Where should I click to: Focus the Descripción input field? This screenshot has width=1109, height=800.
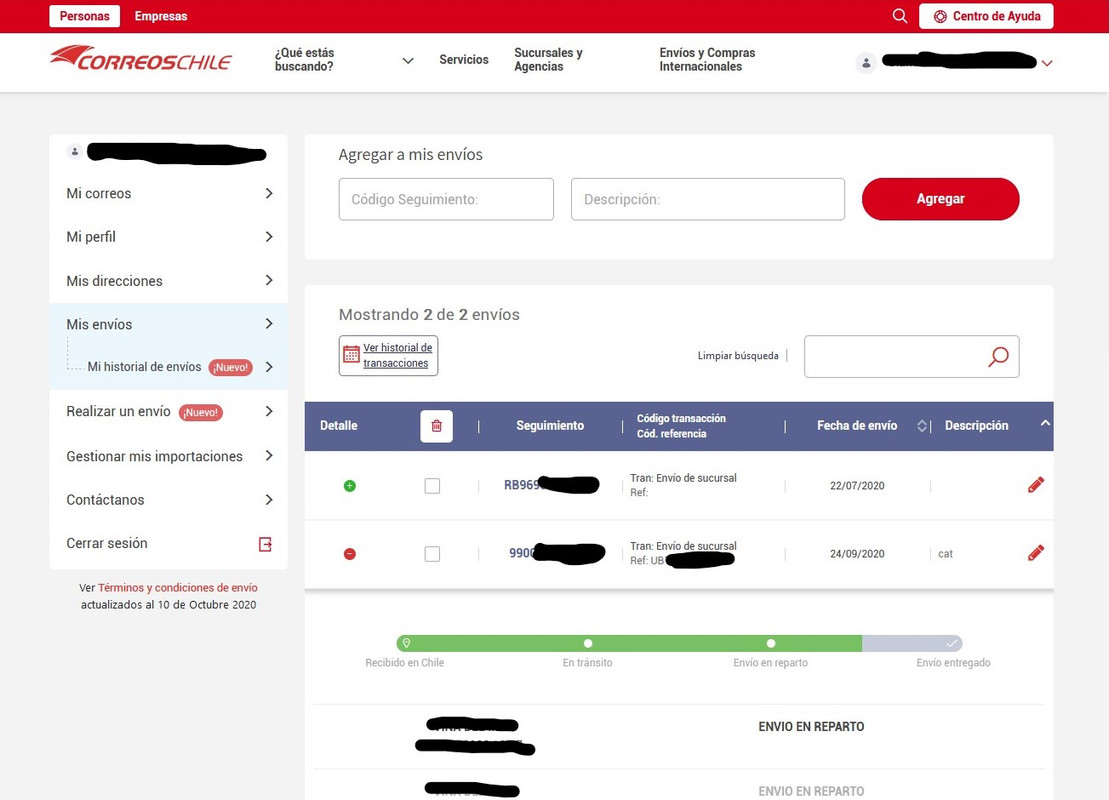(x=708, y=199)
